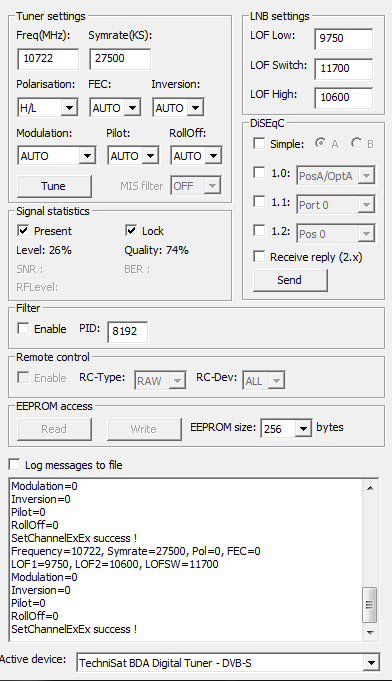This screenshot has height=681, width=392.
Task: Enable the DiSEqC 1.2 checkbox
Action: coord(259,231)
